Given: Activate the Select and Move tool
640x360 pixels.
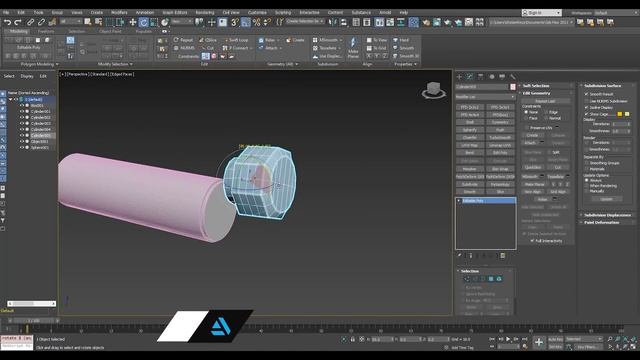Looking at the screenshot, I should 133,22.
